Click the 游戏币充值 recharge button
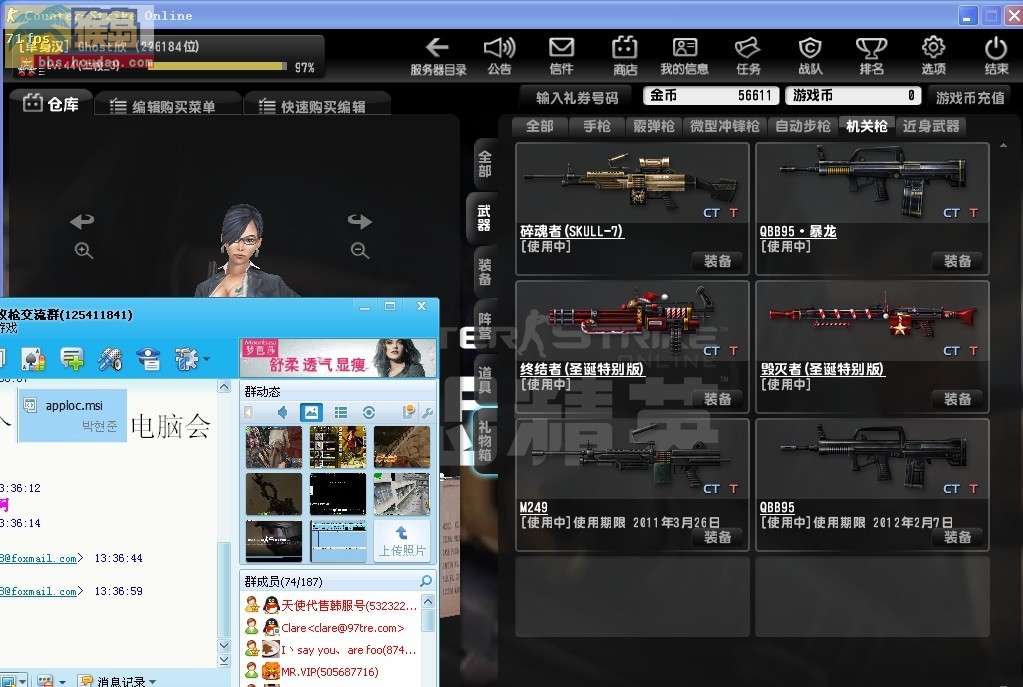This screenshot has height=687, width=1023. [x=970, y=98]
